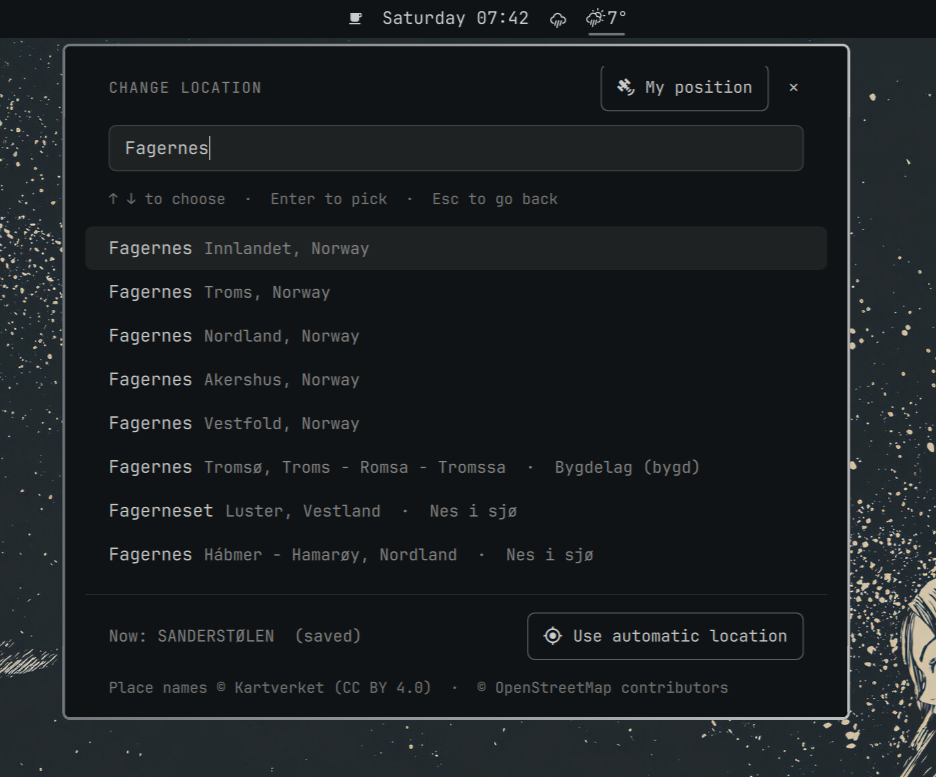Select Fagernes Hábmer - Hamarøy result
Screen dimensions: 936x777
456,554
